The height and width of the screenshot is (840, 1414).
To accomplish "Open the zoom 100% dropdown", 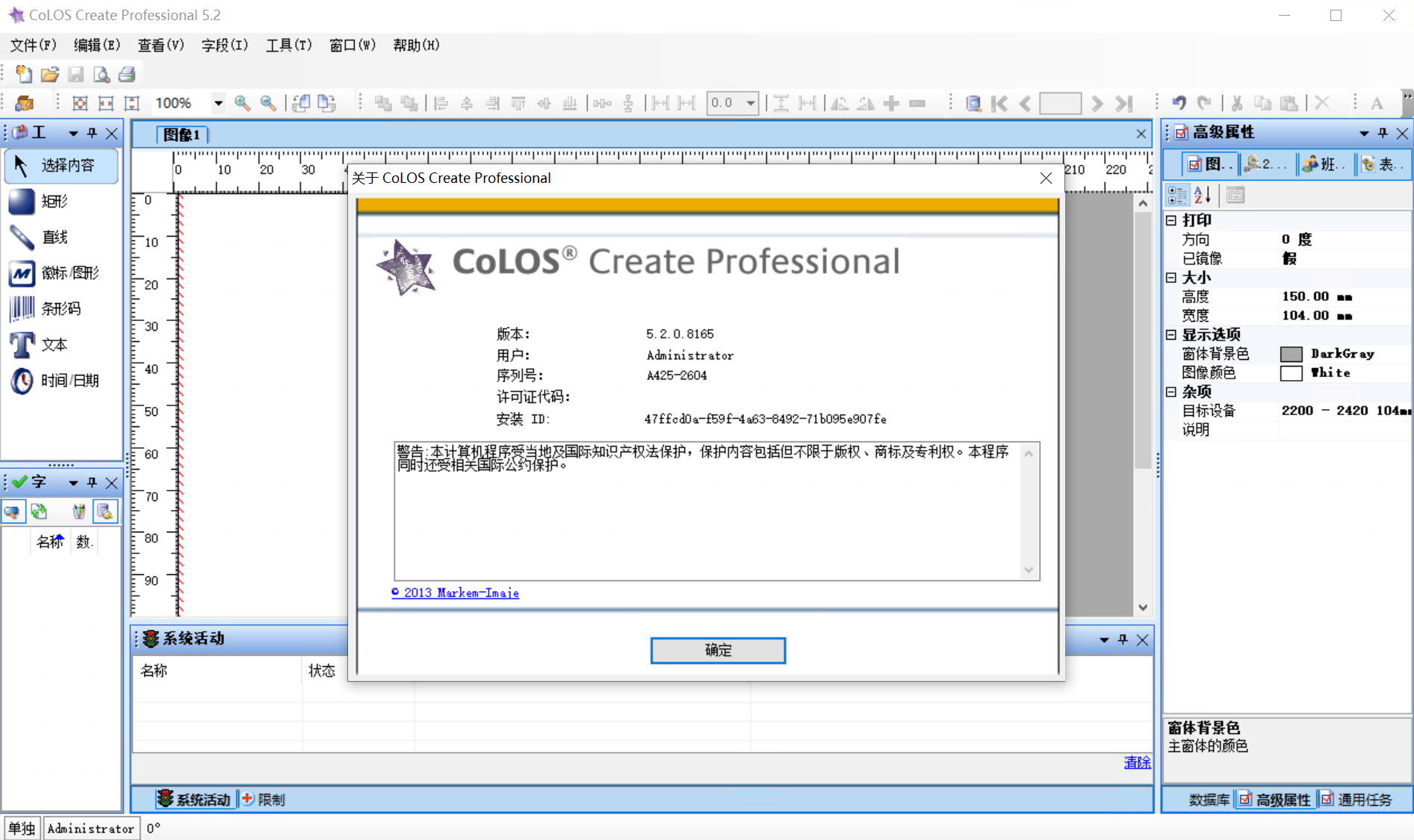I will point(218,103).
